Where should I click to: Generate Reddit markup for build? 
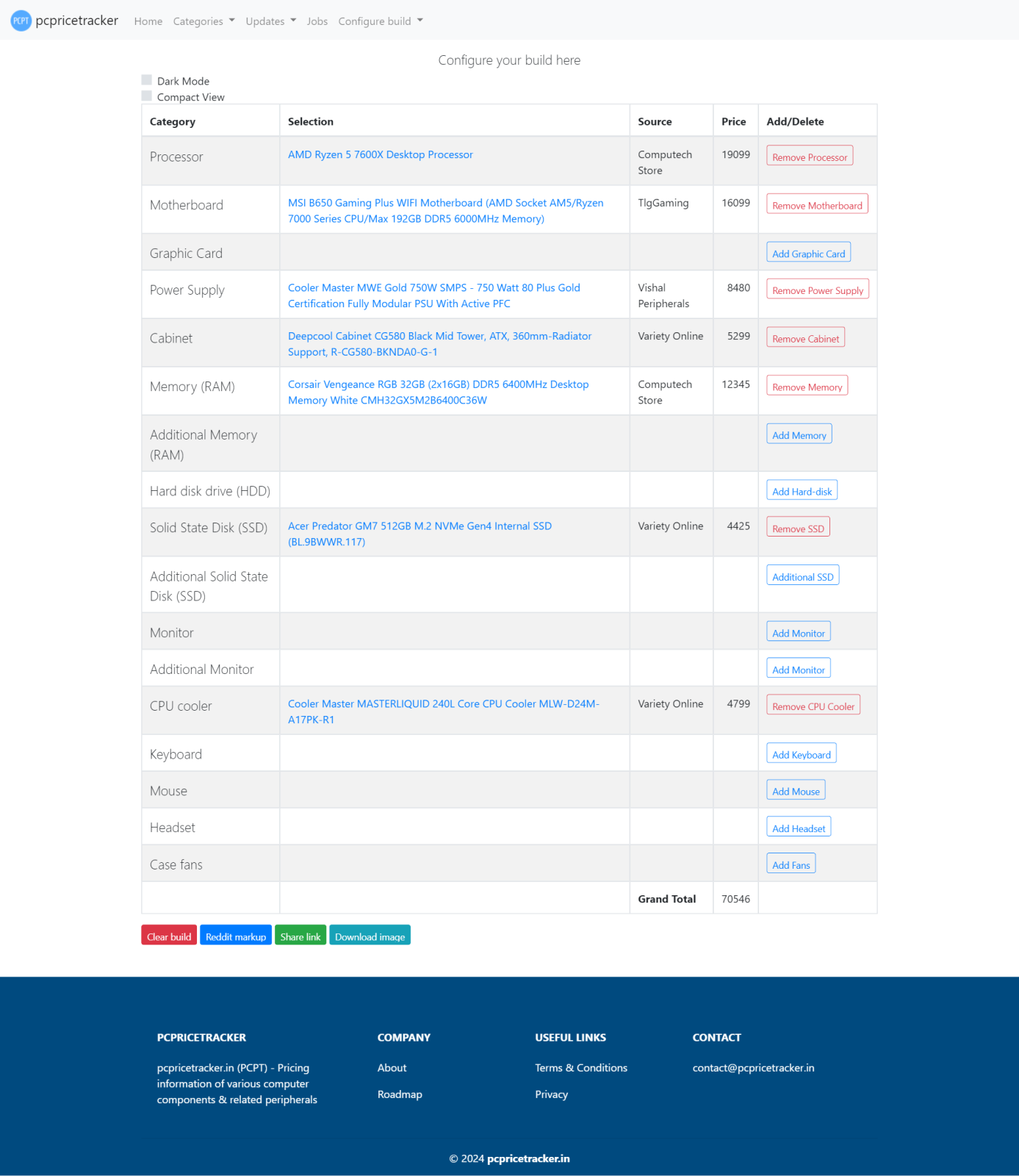(x=236, y=936)
